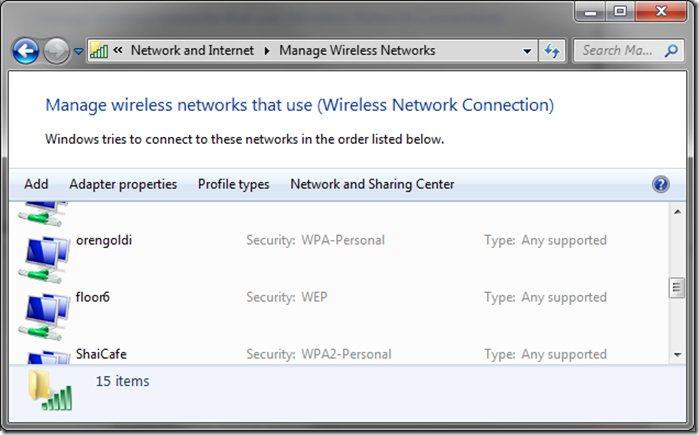Open the recent pages dropdown arrow
Viewport: 699px width, 435px height.
pyautogui.click(x=78, y=51)
